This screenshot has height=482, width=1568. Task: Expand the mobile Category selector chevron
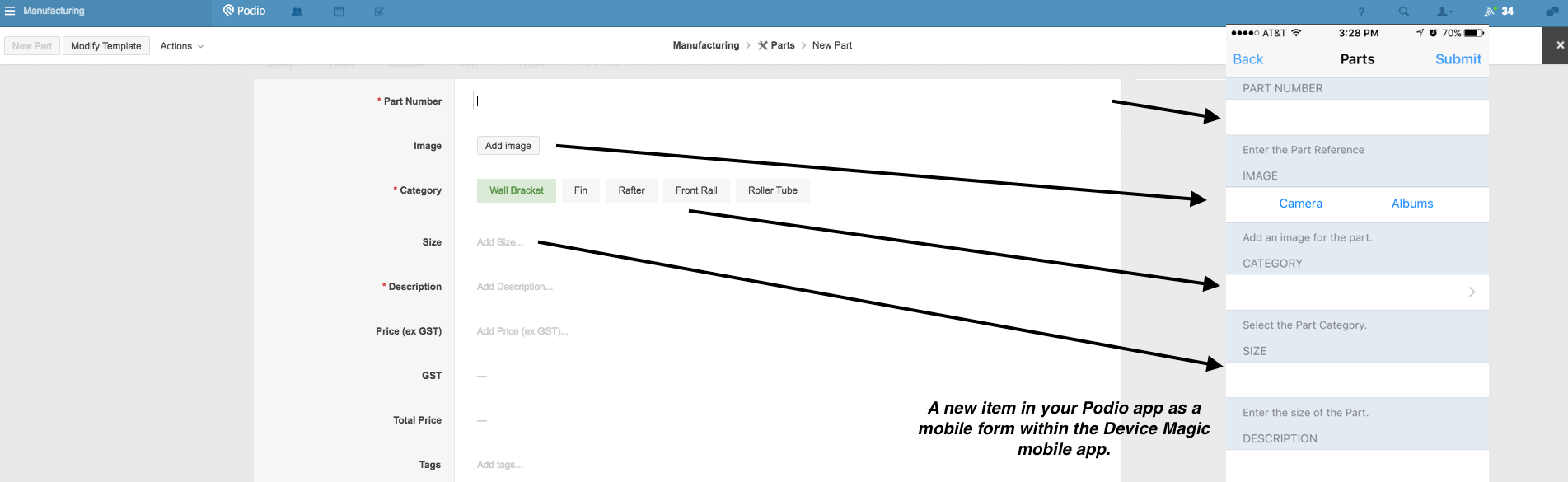(1472, 292)
